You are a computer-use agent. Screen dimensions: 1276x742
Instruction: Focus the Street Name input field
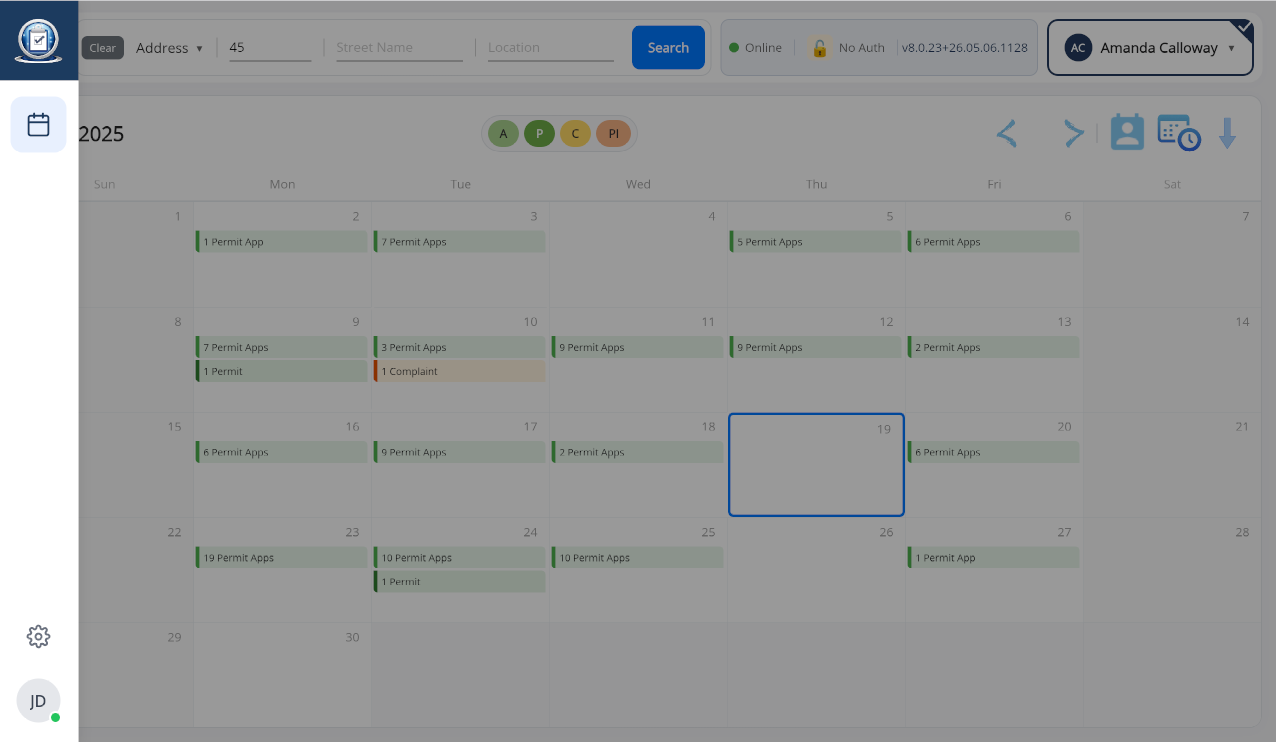[399, 48]
